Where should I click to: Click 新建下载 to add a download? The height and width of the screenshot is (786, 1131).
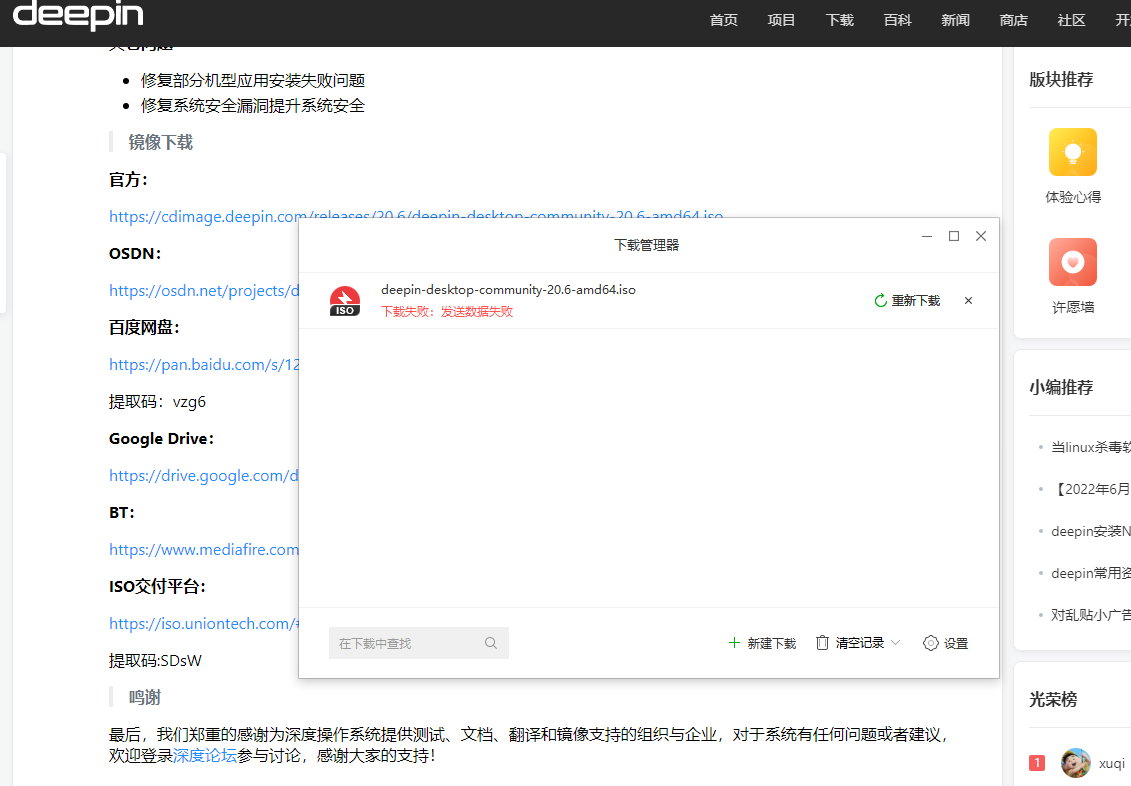point(762,643)
